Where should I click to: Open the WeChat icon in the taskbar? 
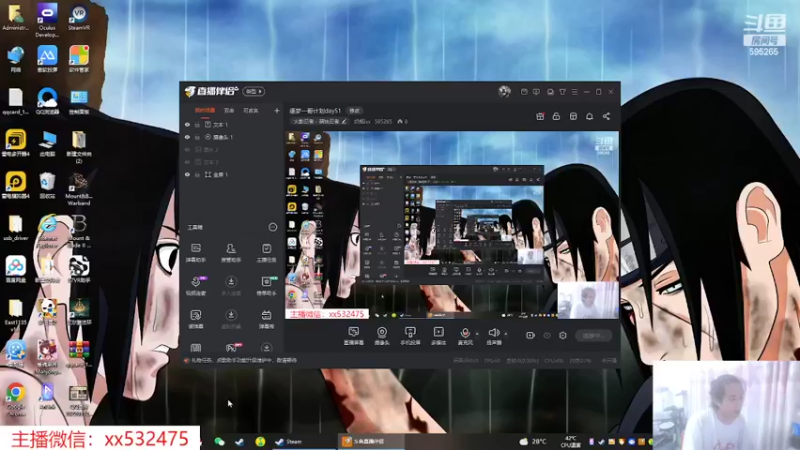coord(219,441)
